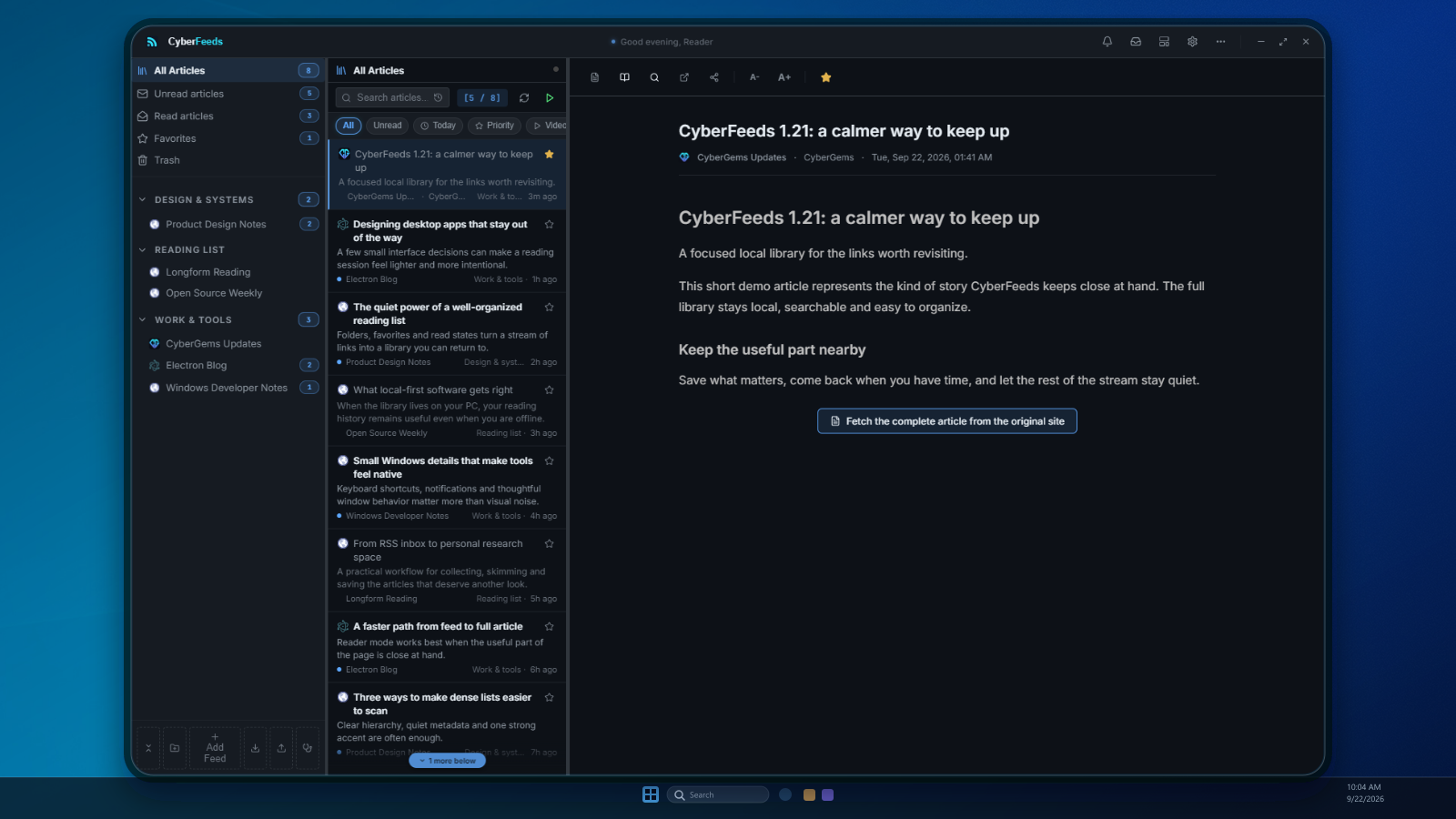Image resolution: width=1456 pixels, height=819 pixels.
Task: Unfavorite current article using toolbar star
Action: pyautogui.click(x=826, y=77)
